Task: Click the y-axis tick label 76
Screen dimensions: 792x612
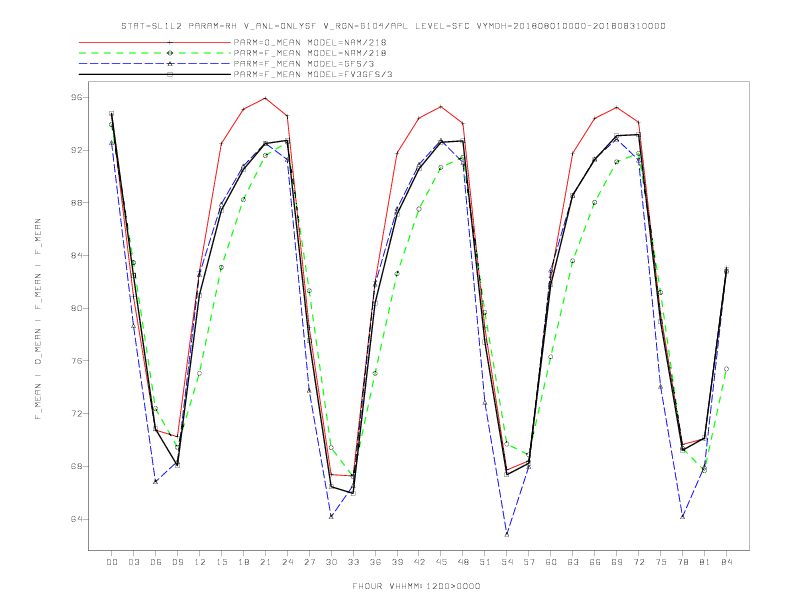Action: [x=76, y=361]
